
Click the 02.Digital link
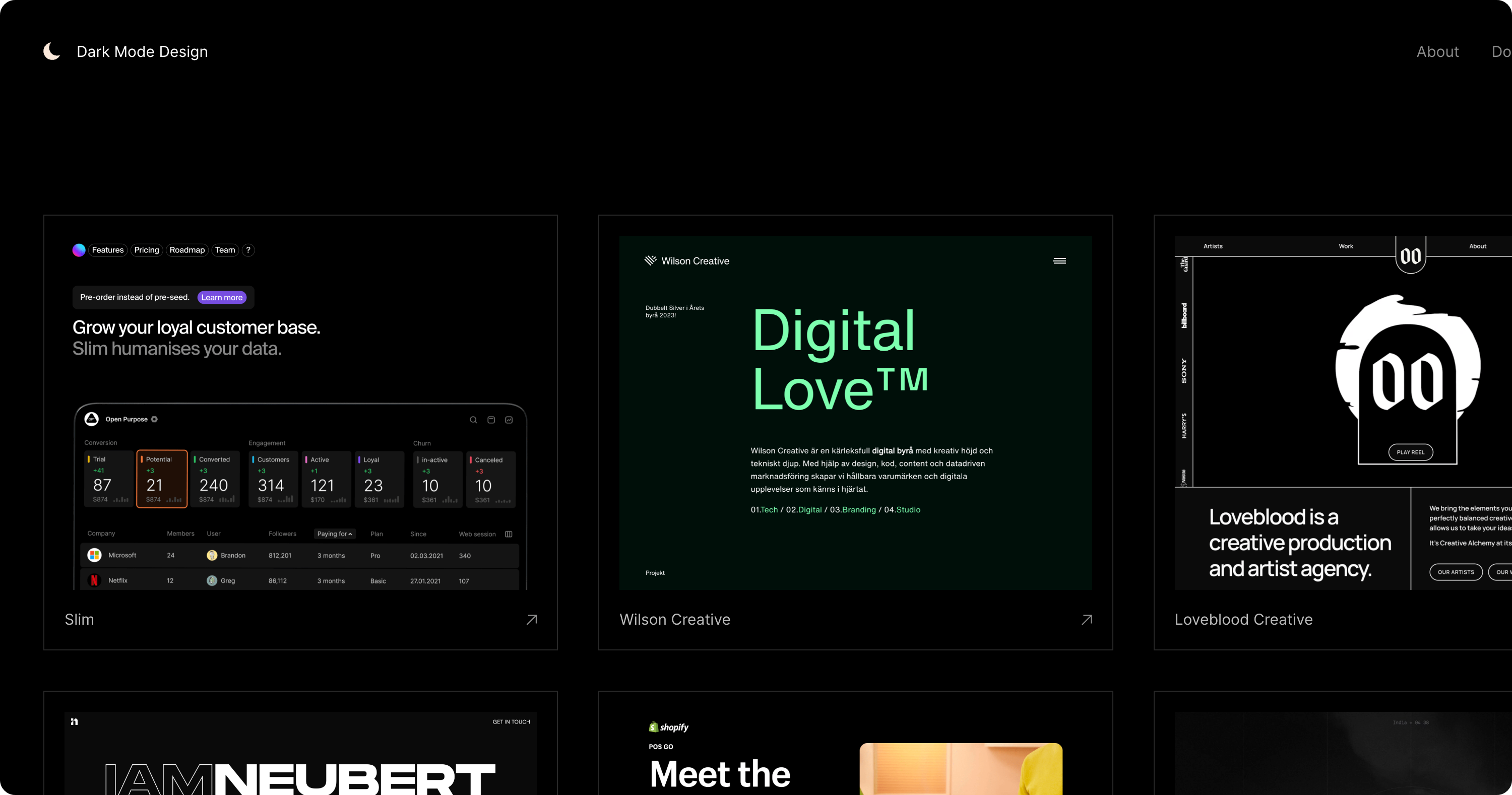pyautogui.click(x=804, y=510)
